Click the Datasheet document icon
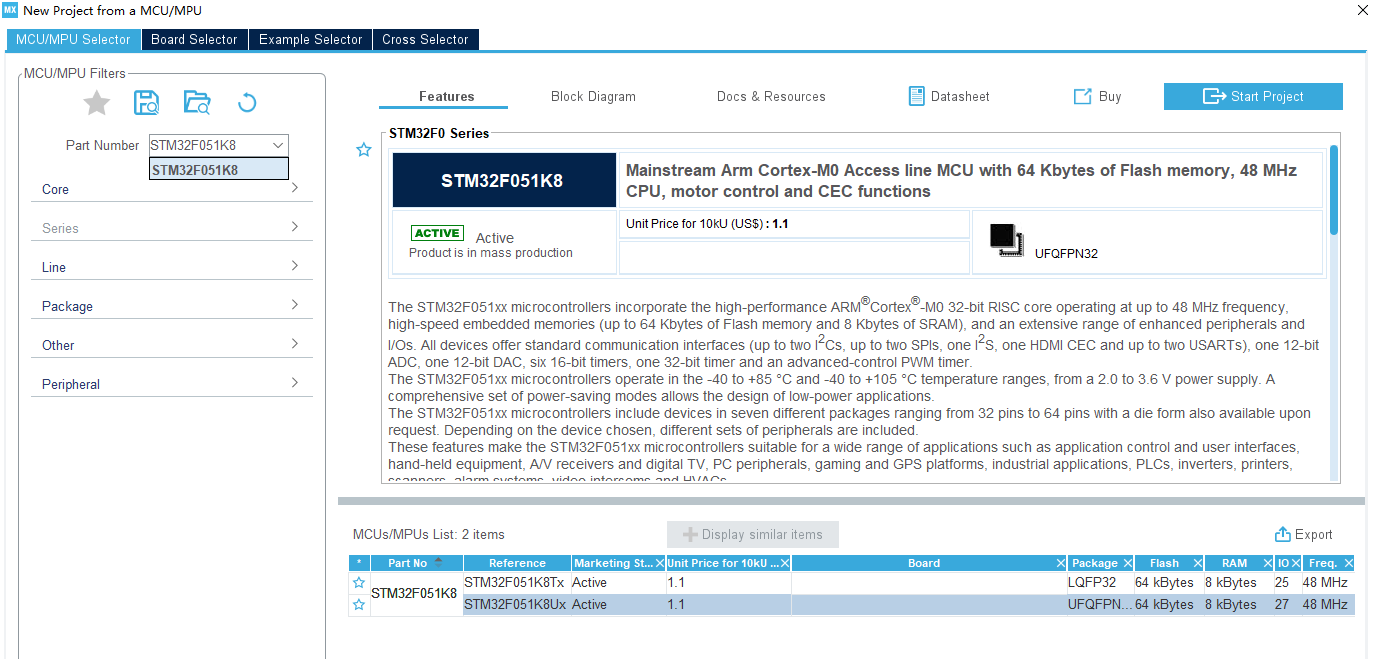The width and height of the screenshot is (1377, 659). pyautogui.click(x=916, y=96)
